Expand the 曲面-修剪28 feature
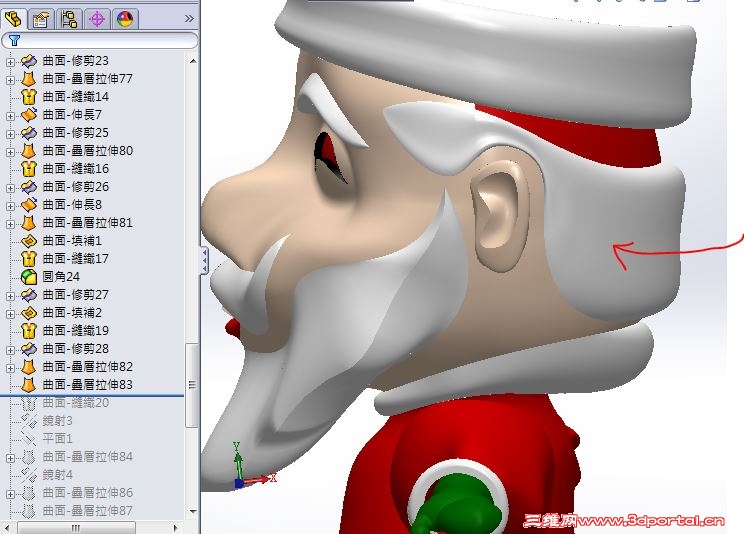This screenshot has width=744, height=534. pos(10,350)
